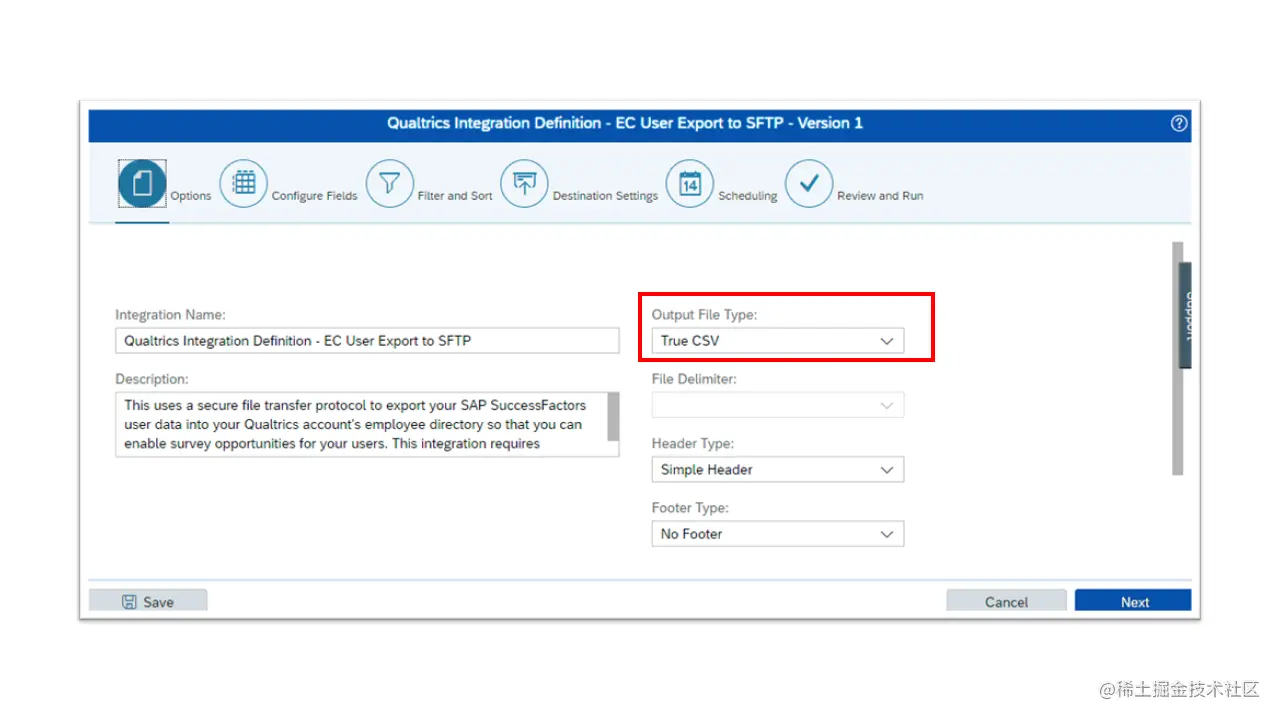
Task: Select the Scheduling step label
Action: (747, 196)
